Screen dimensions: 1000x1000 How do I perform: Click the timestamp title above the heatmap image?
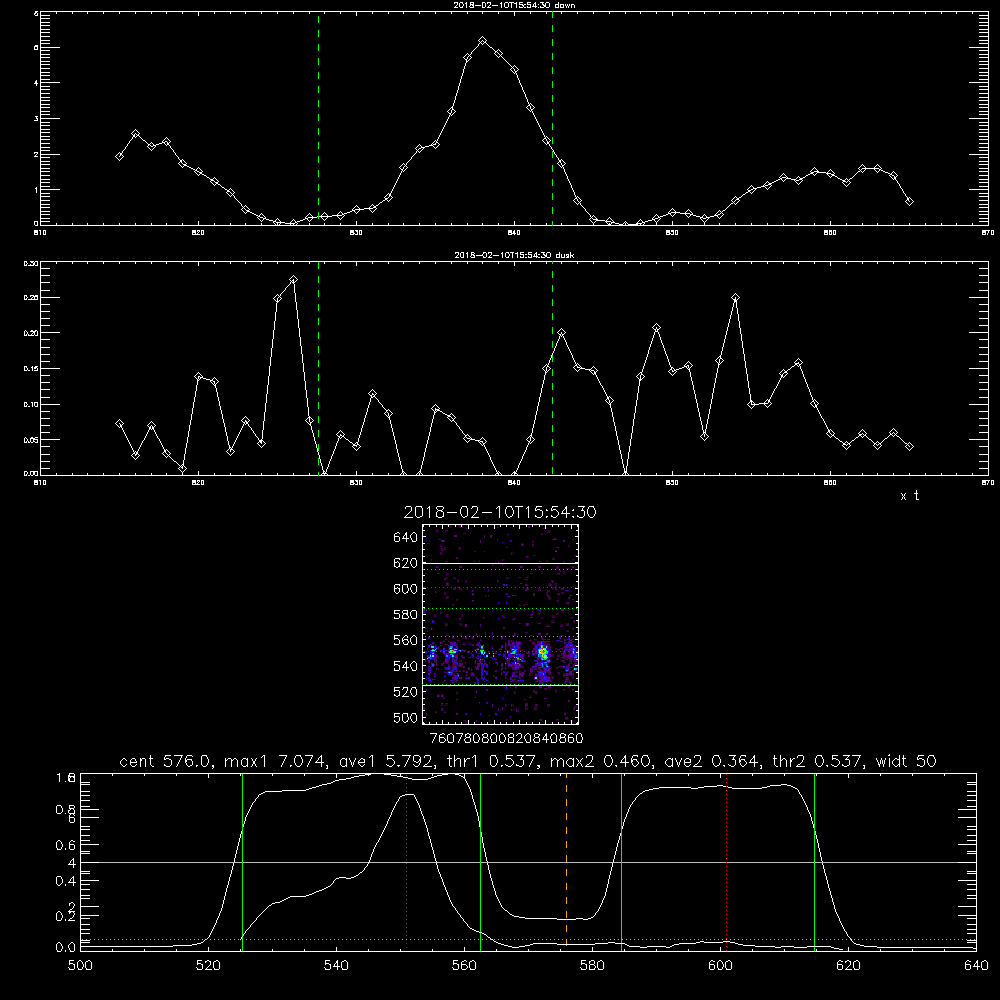point(500,512)
